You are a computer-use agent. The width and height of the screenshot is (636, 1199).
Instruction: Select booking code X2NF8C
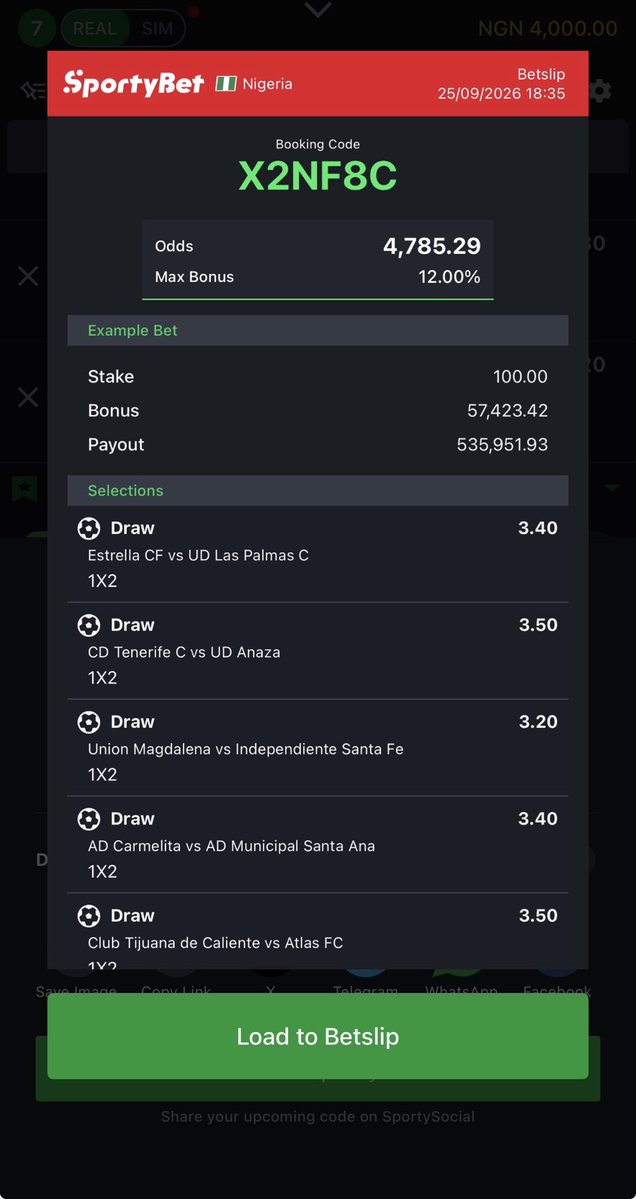318,176
